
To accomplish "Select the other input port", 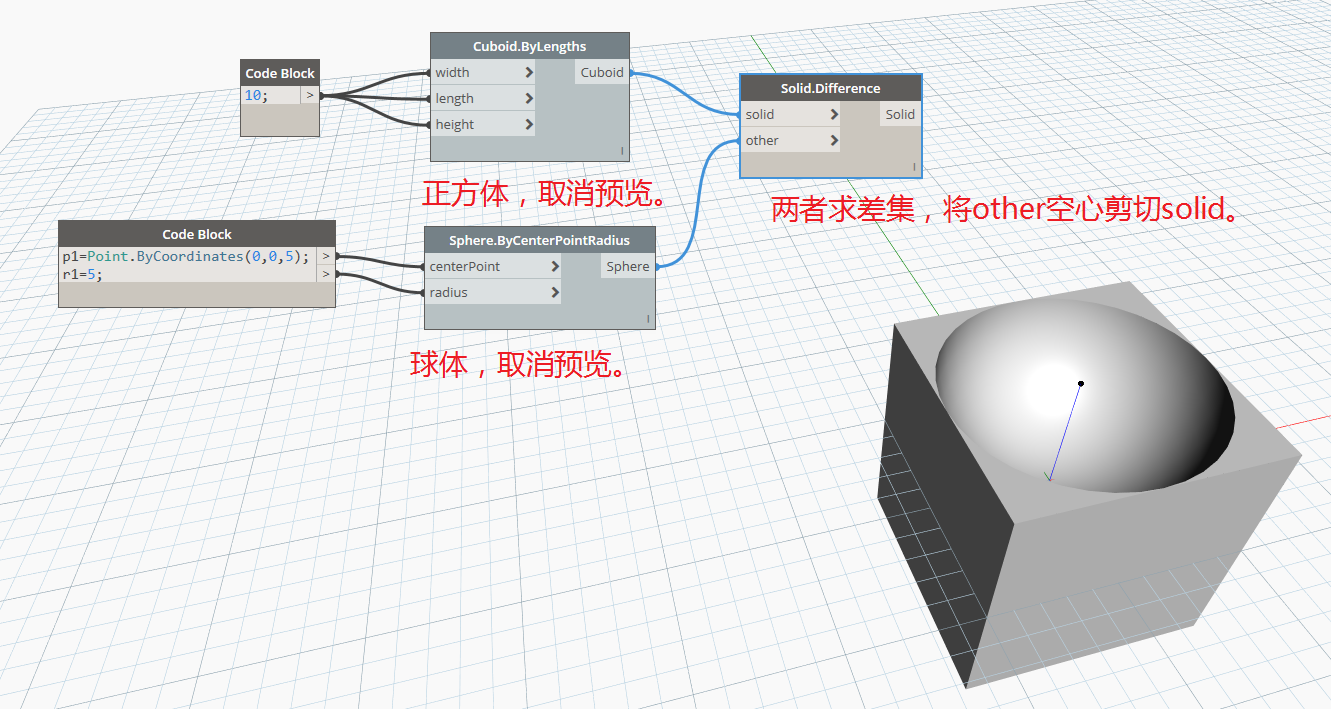I will [790, 141].
